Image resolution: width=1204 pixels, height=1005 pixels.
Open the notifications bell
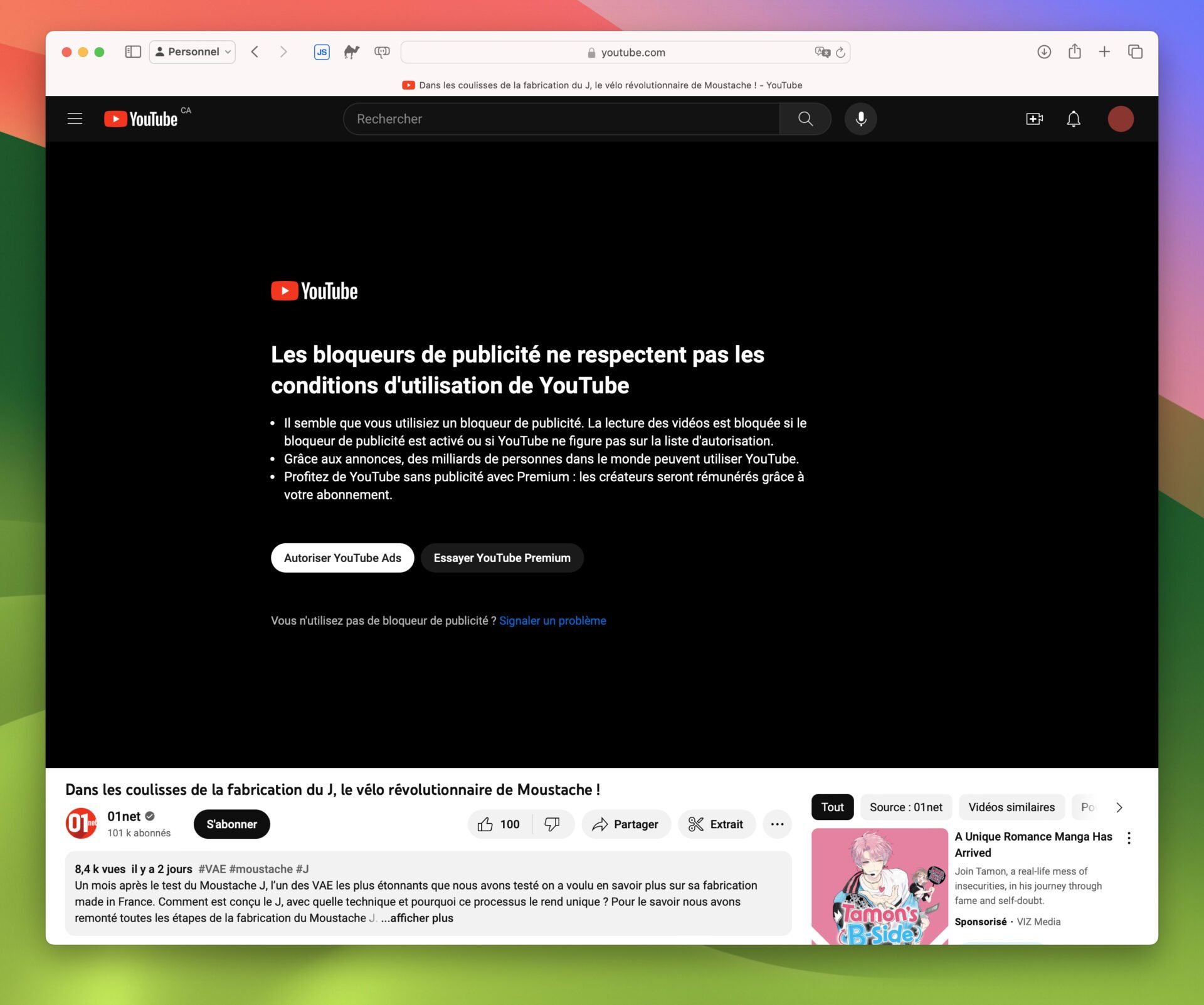coord(1074,119)
